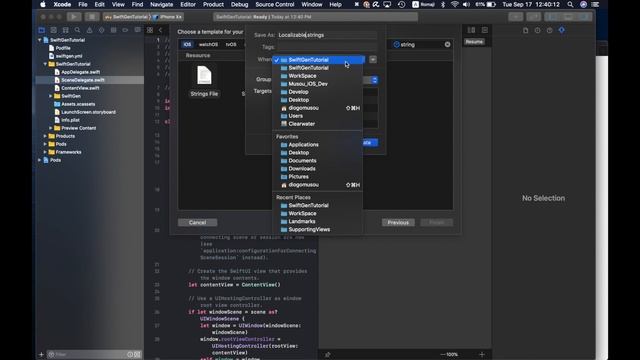Clear the template filter search text
640x360 pixels.
[448, 44]
